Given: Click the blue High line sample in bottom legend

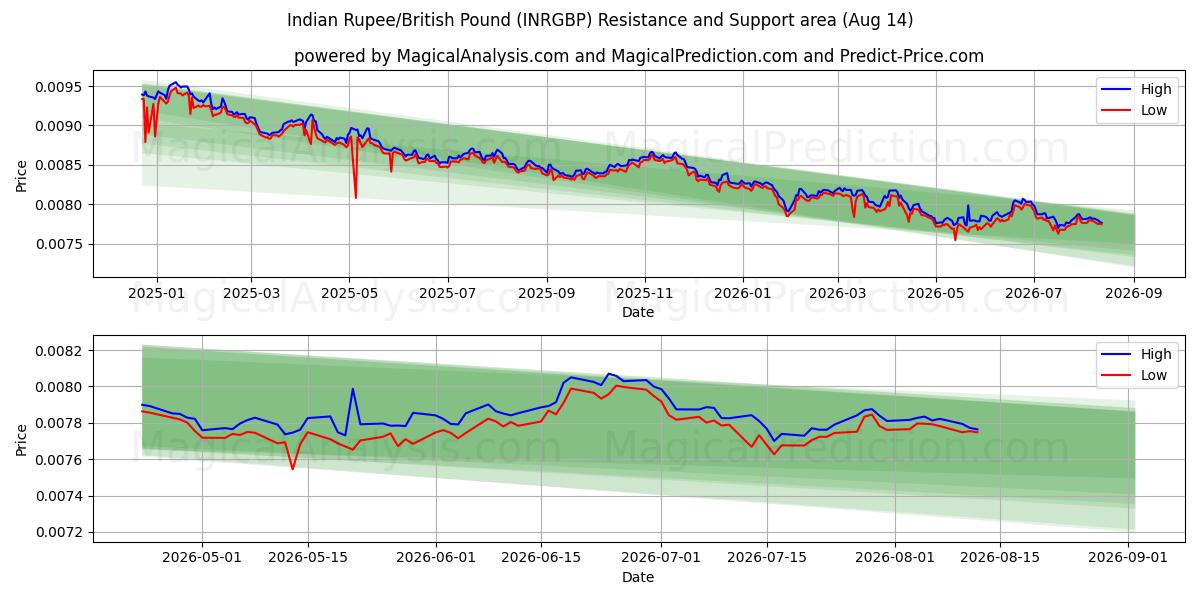Looking at the screenshot, I should [1117, 354].
